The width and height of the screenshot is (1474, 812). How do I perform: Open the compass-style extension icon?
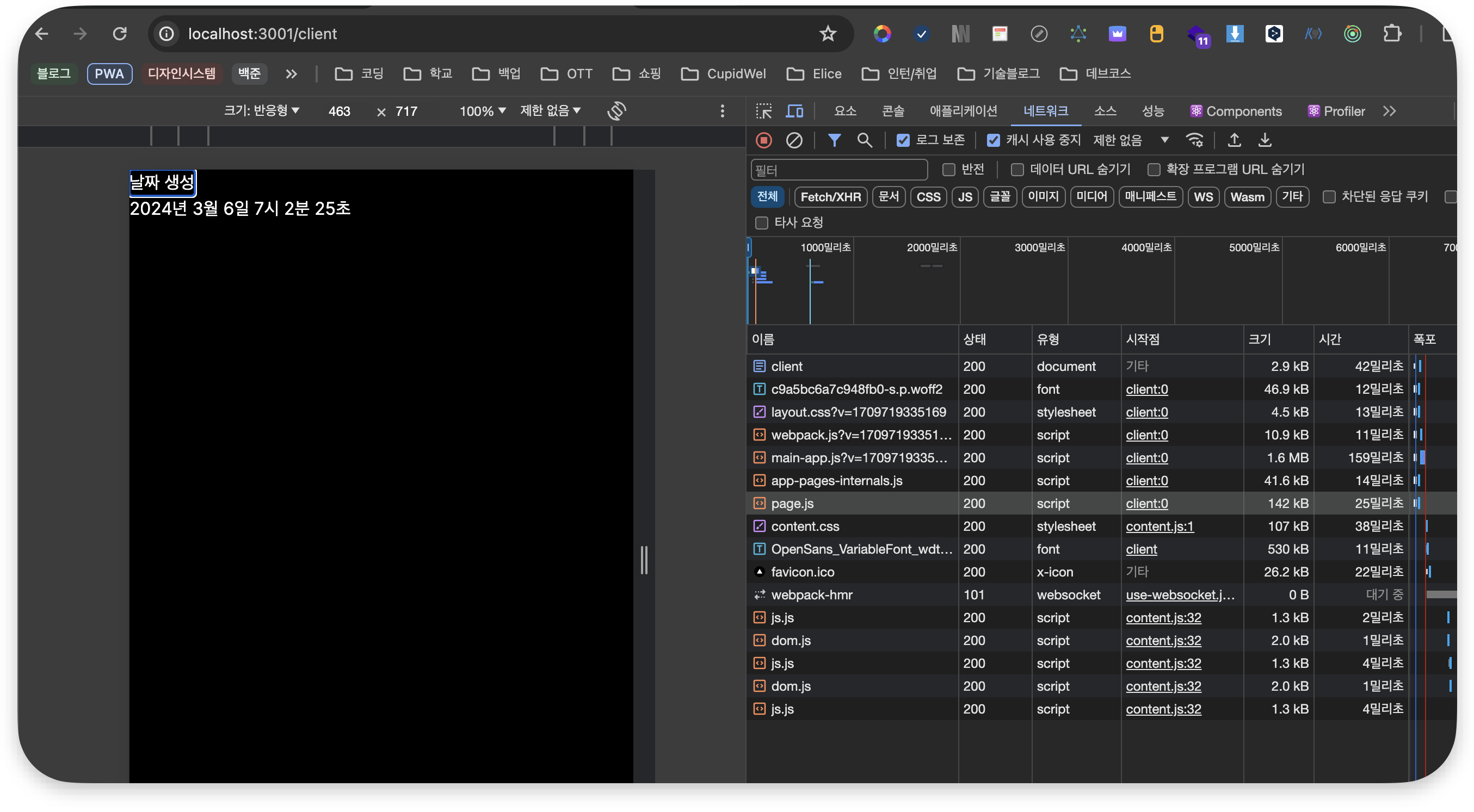pyautogui.click(x=1039, y=34)
